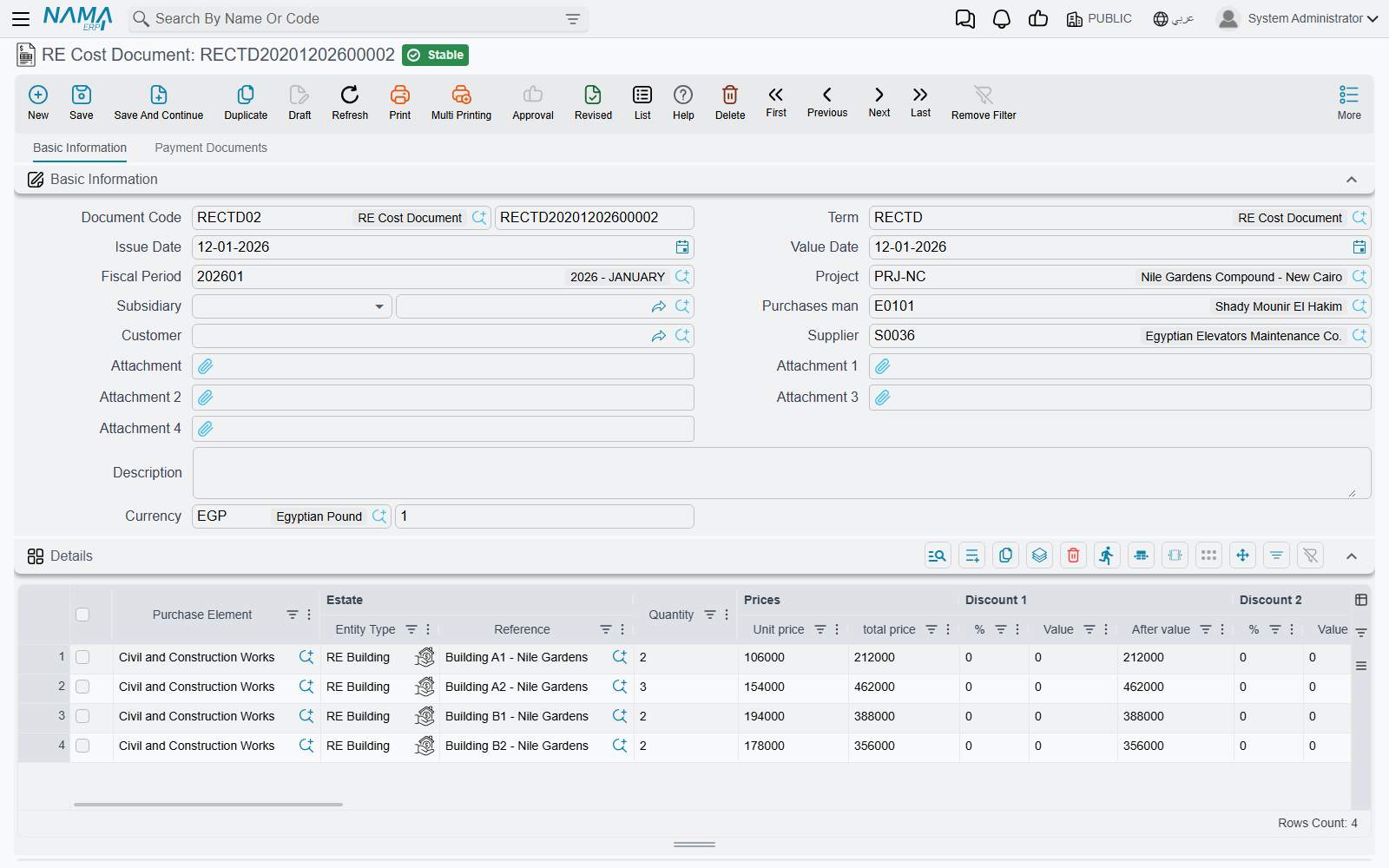The image size is (1389, 868).
Task: Open Supplier lookup search icon
Action: tap(1359, 336)
